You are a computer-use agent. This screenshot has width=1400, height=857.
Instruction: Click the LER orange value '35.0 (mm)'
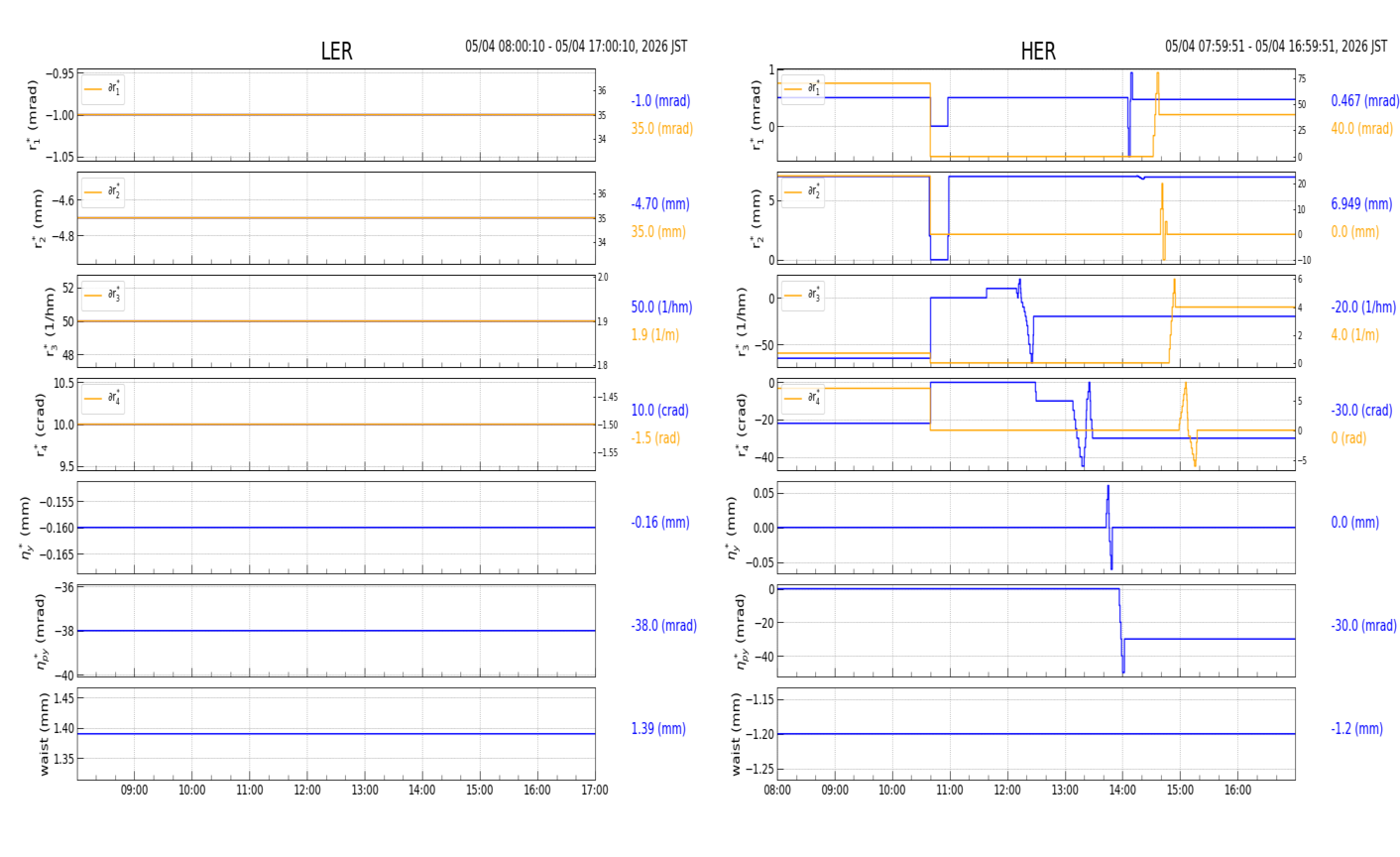click(658, 232)
